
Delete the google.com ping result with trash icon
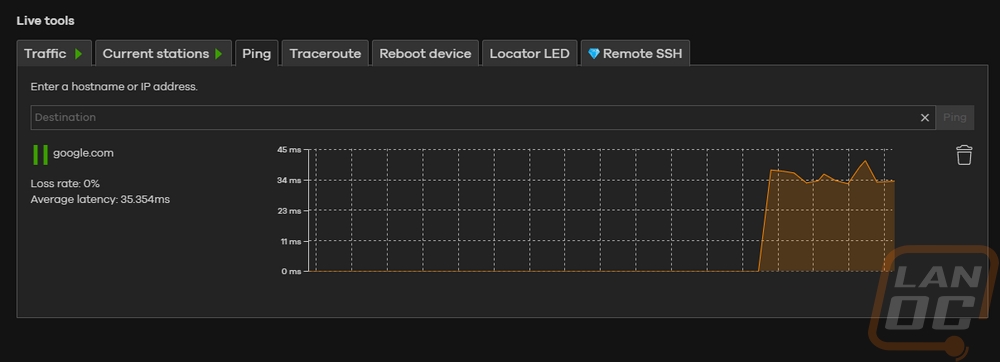tap(964, 155)
